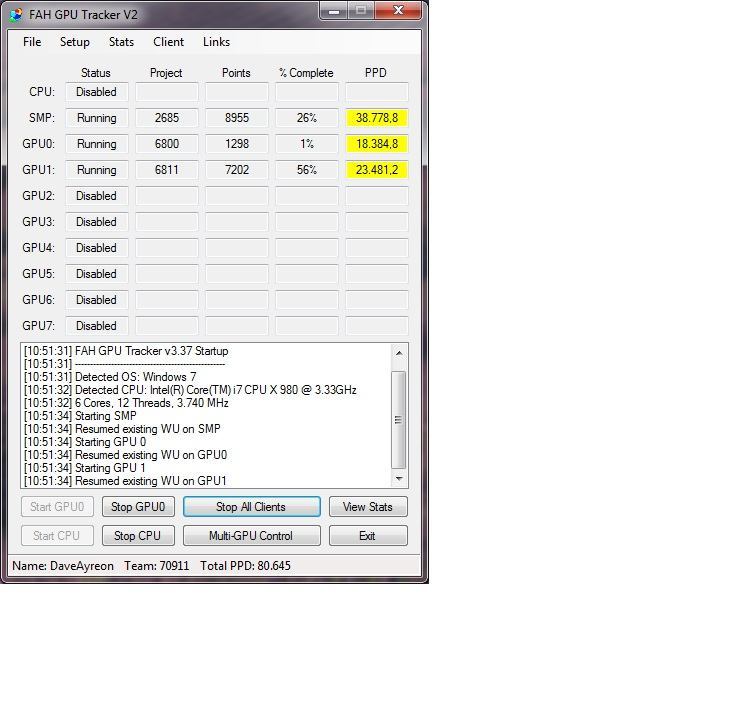This screenshot has width=731, height=726.
Task: Click GPU5 status field showing Disabled
Action: (97, 274)
